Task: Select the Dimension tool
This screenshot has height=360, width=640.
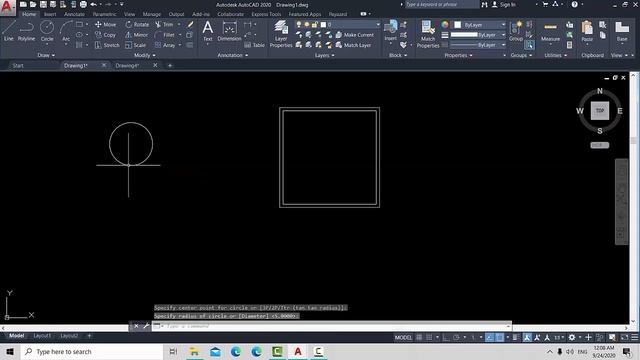Action: (229, 31)
